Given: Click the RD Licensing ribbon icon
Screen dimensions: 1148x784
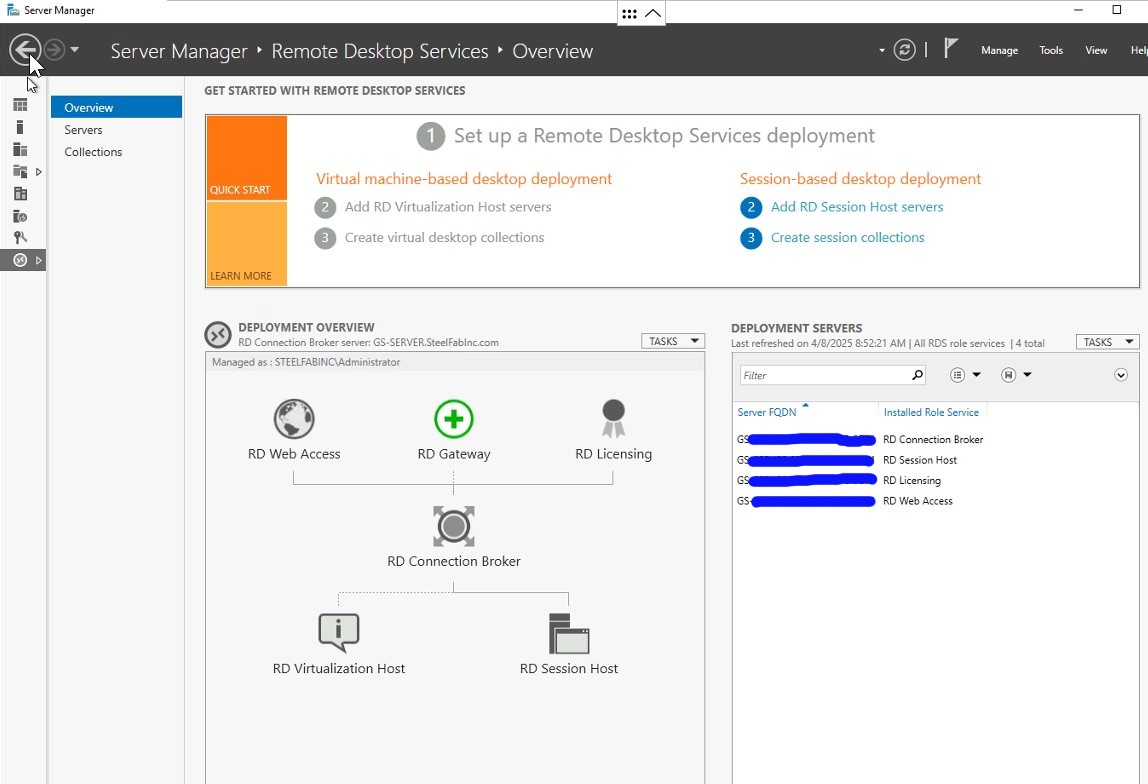Looking at the screenshot, I should pyautogui.click(x=614, y=419).
